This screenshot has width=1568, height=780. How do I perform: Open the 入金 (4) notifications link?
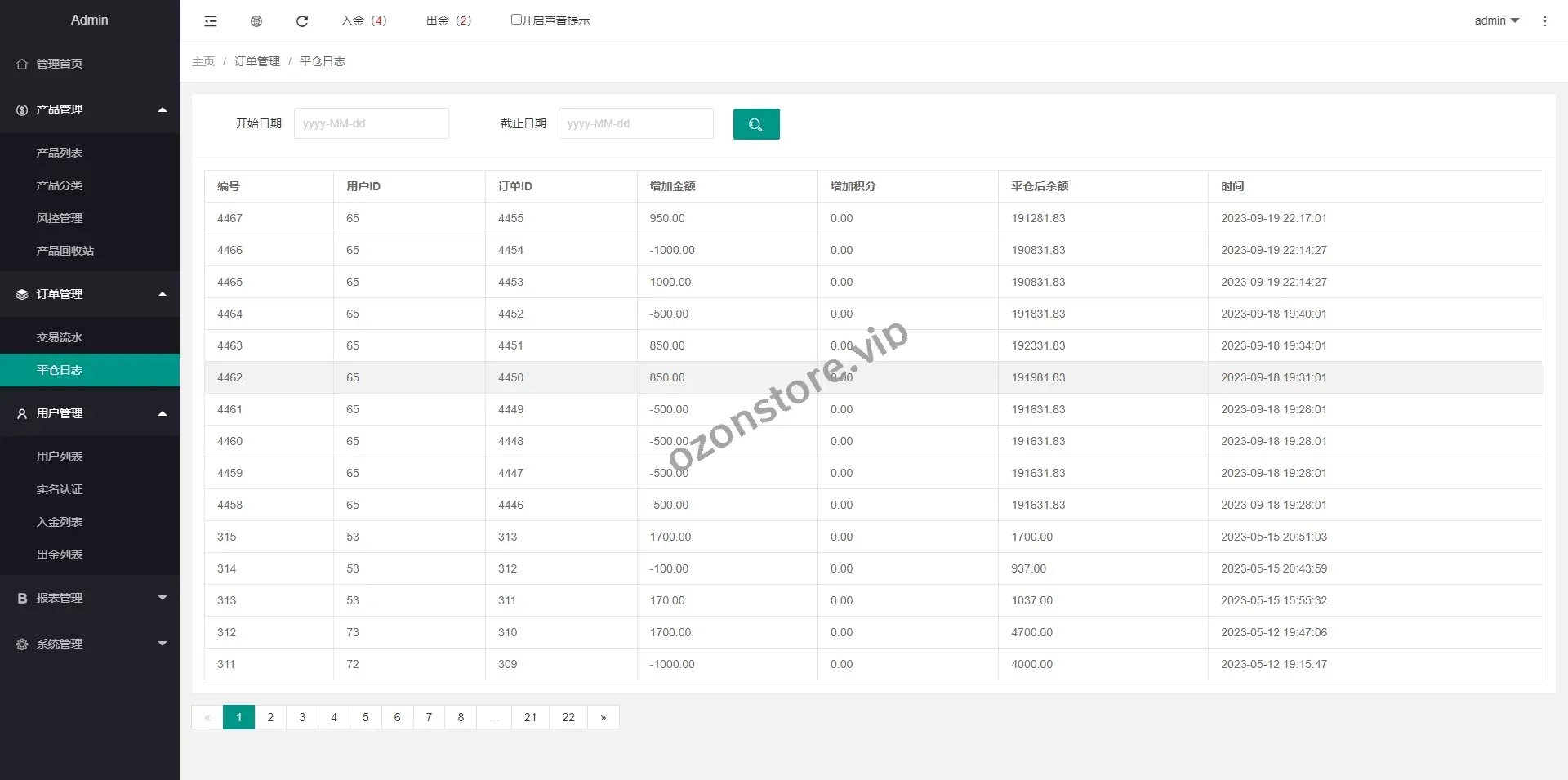point(364,20)
